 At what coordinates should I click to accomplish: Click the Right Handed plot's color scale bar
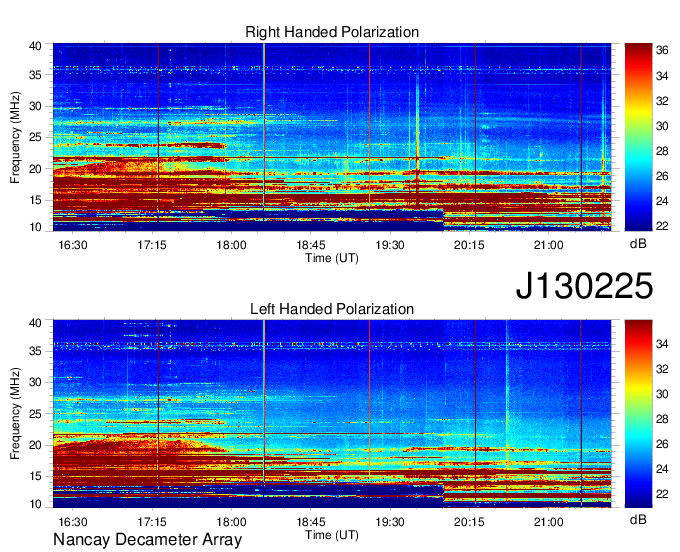(638, 137)
